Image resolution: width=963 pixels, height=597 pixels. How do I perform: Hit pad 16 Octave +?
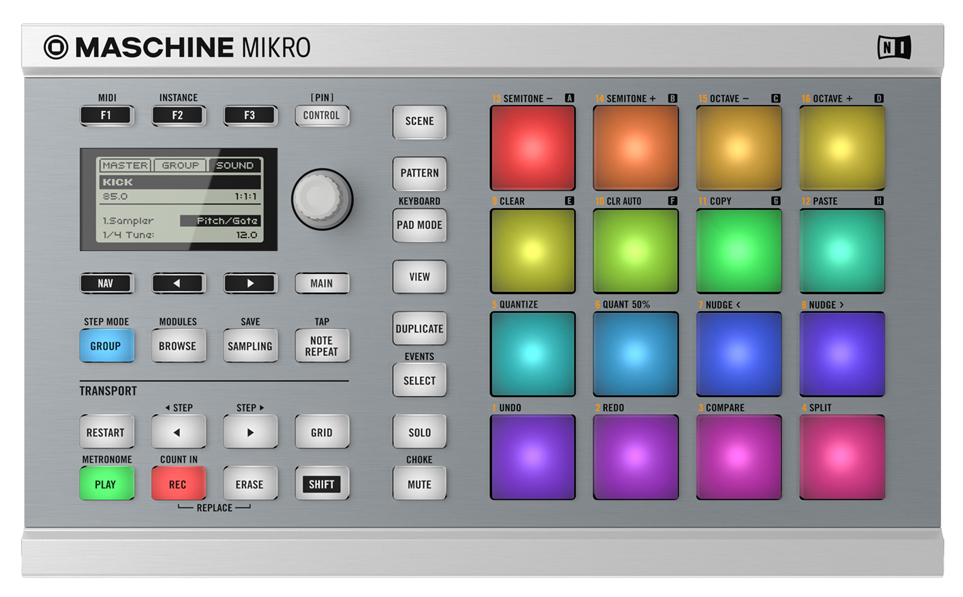(x=842, y=147)
